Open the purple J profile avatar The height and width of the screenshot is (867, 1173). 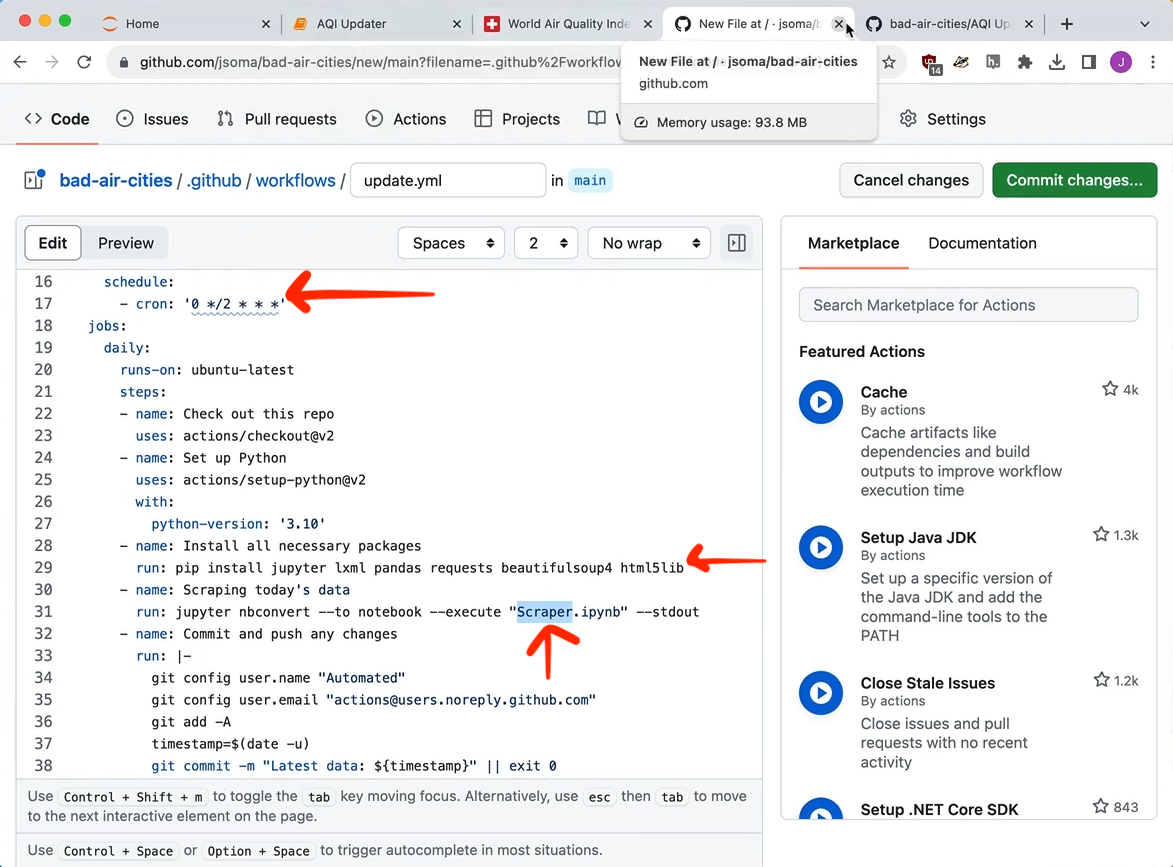(1121, 62)
